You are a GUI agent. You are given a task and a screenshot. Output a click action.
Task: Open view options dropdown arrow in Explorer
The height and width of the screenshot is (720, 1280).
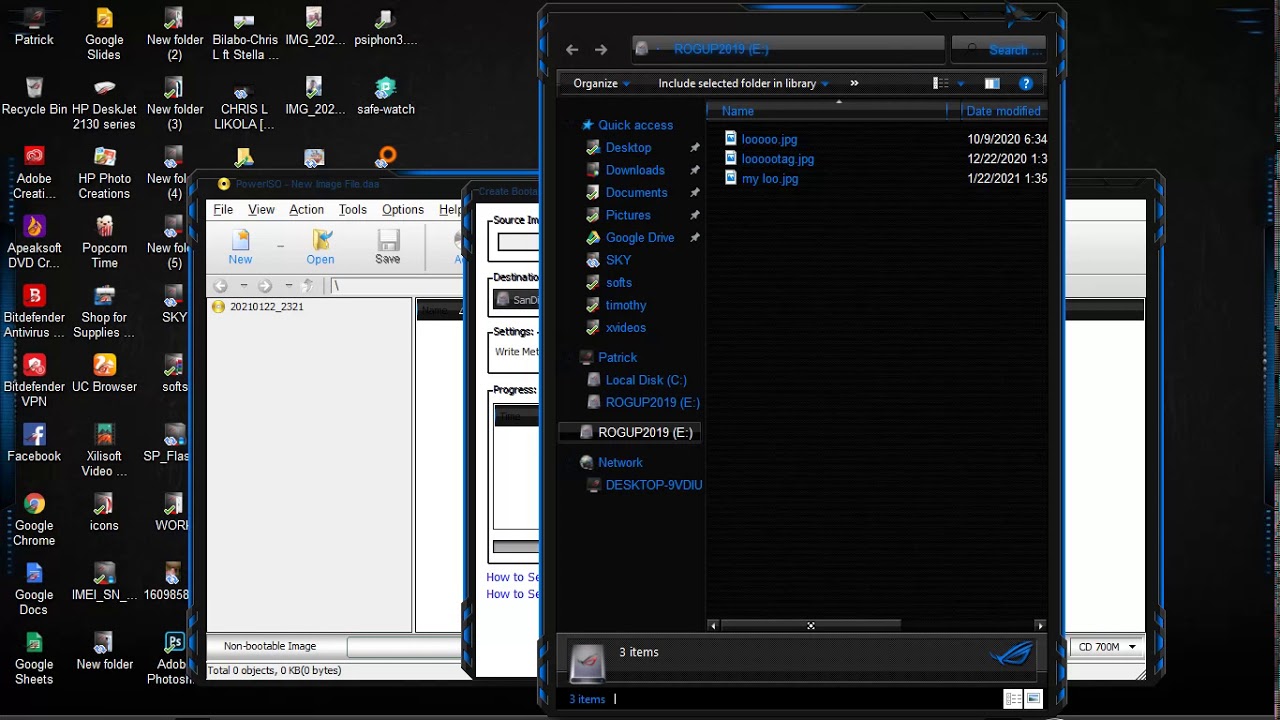[x=961, y=84]
